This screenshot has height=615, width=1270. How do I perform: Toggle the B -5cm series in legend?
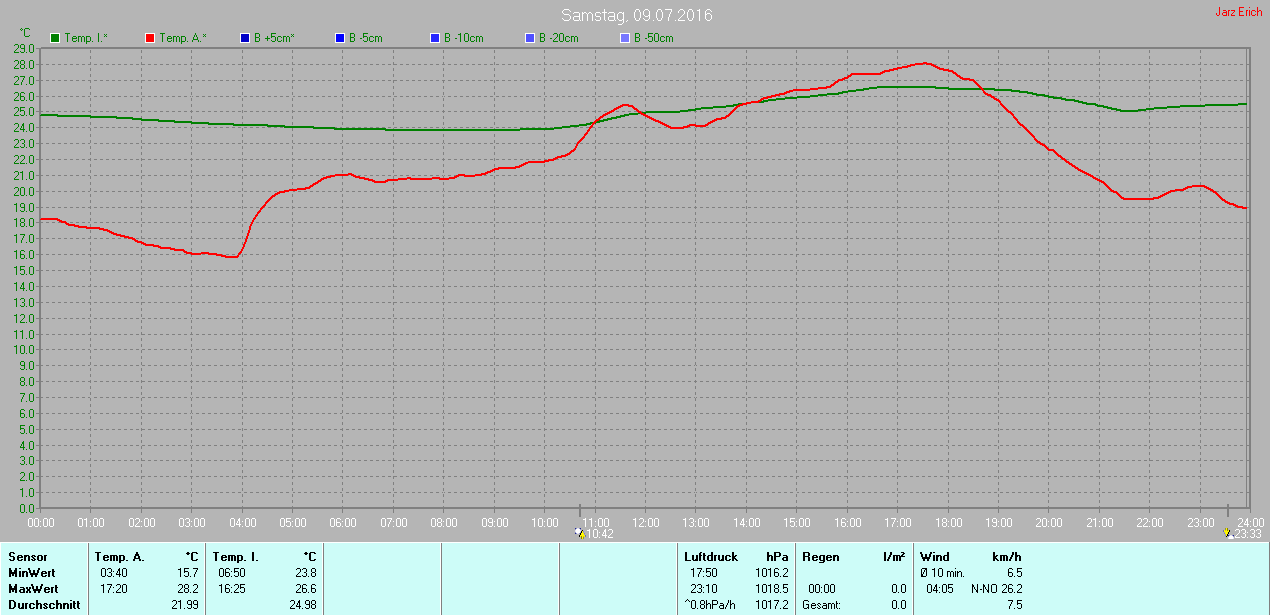(x=340, y=38)
